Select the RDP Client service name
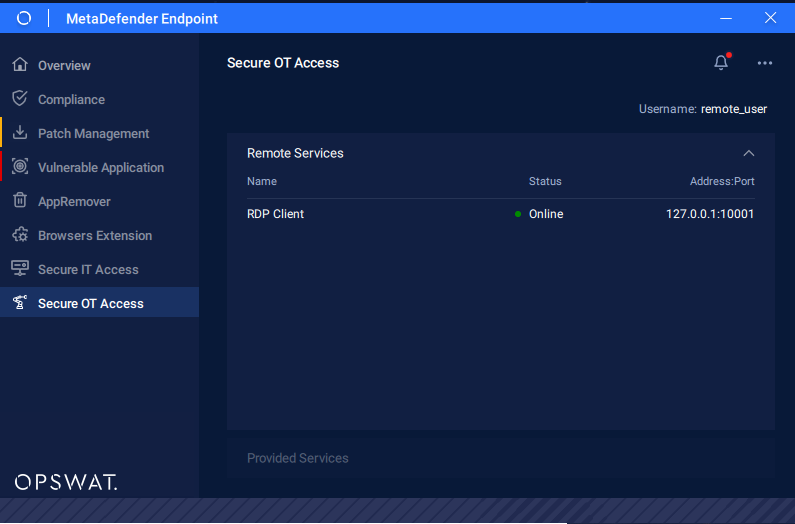The height and width of the screenshot is (524, 795). [x=275, y=214]
